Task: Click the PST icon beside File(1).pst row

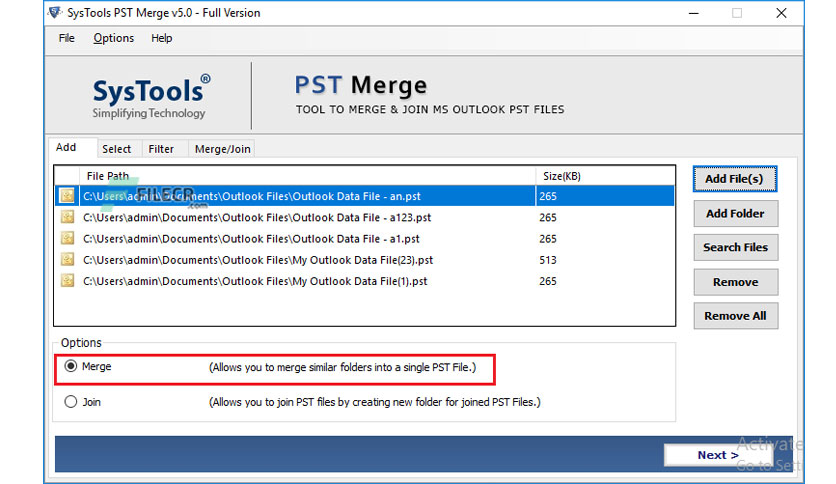Action: [x=67, y=280]
